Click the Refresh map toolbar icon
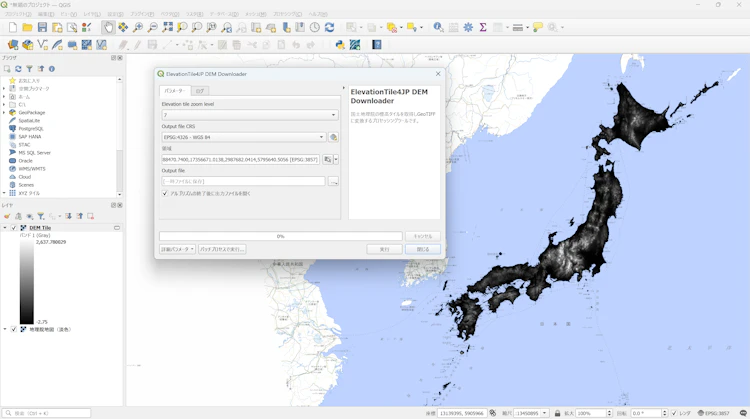The width and height of the screenshot is (750, 419). pos(329,28)
